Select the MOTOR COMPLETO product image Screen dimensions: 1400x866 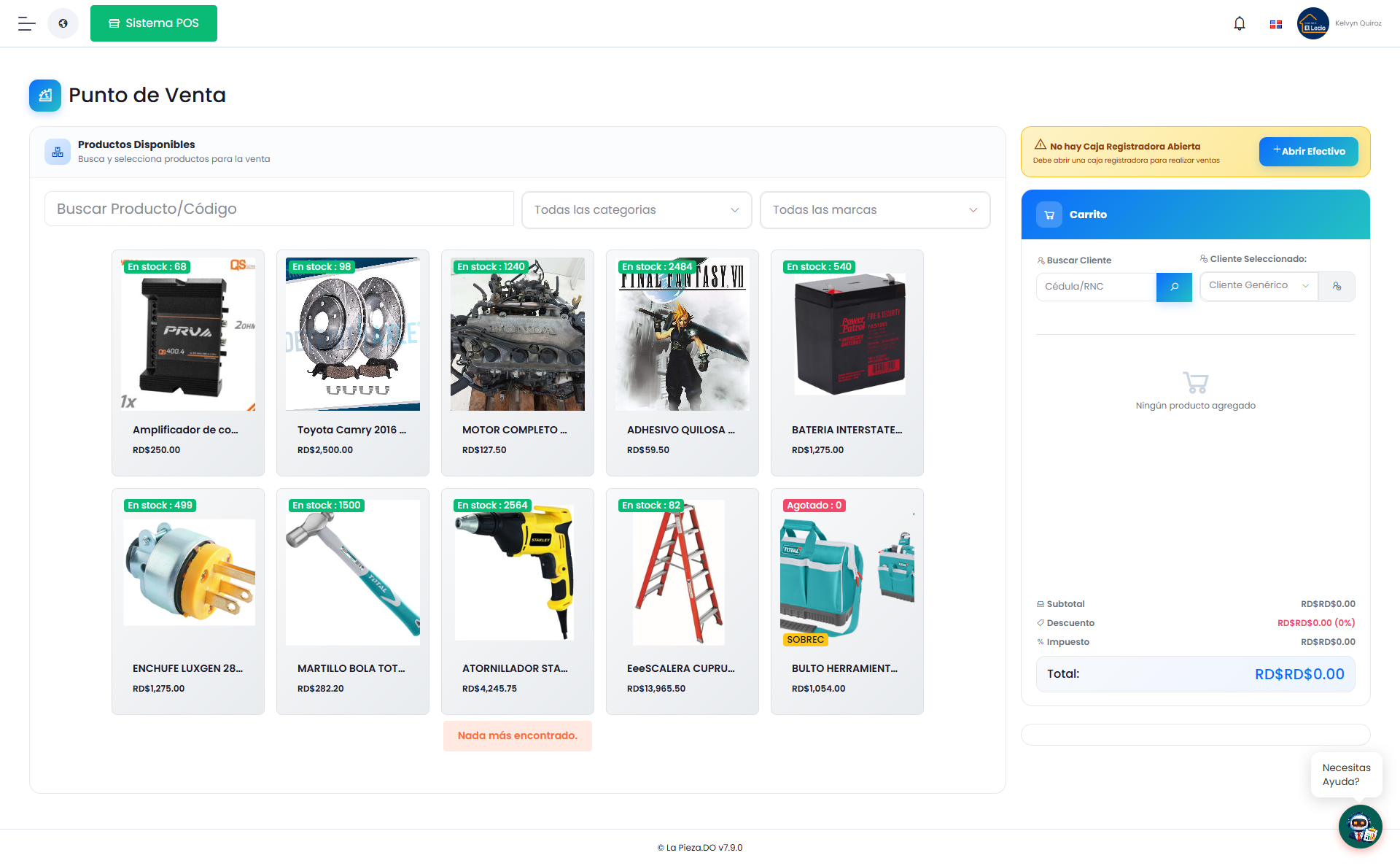pyautogui.click(x=518, y=334)
